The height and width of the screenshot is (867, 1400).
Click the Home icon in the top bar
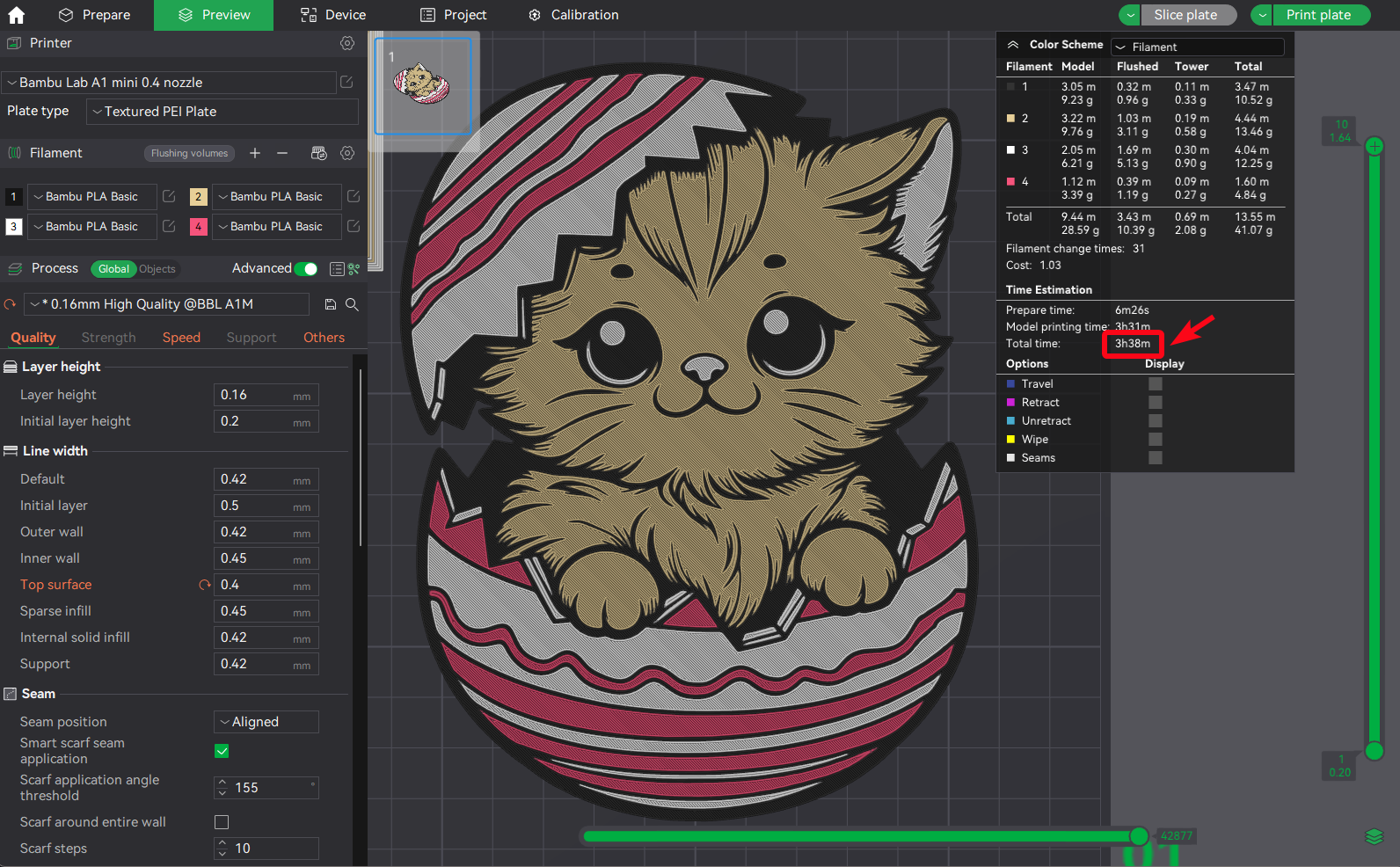coord(16,15)
